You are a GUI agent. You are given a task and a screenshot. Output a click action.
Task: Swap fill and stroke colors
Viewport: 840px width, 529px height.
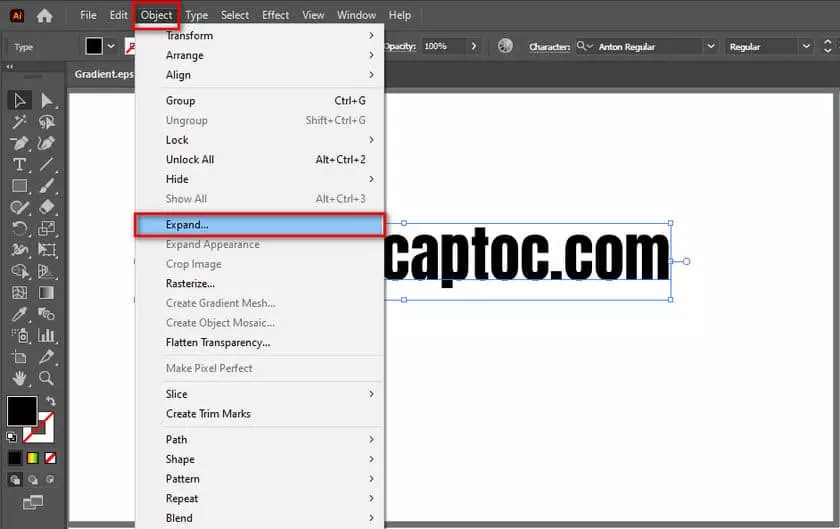51,401
